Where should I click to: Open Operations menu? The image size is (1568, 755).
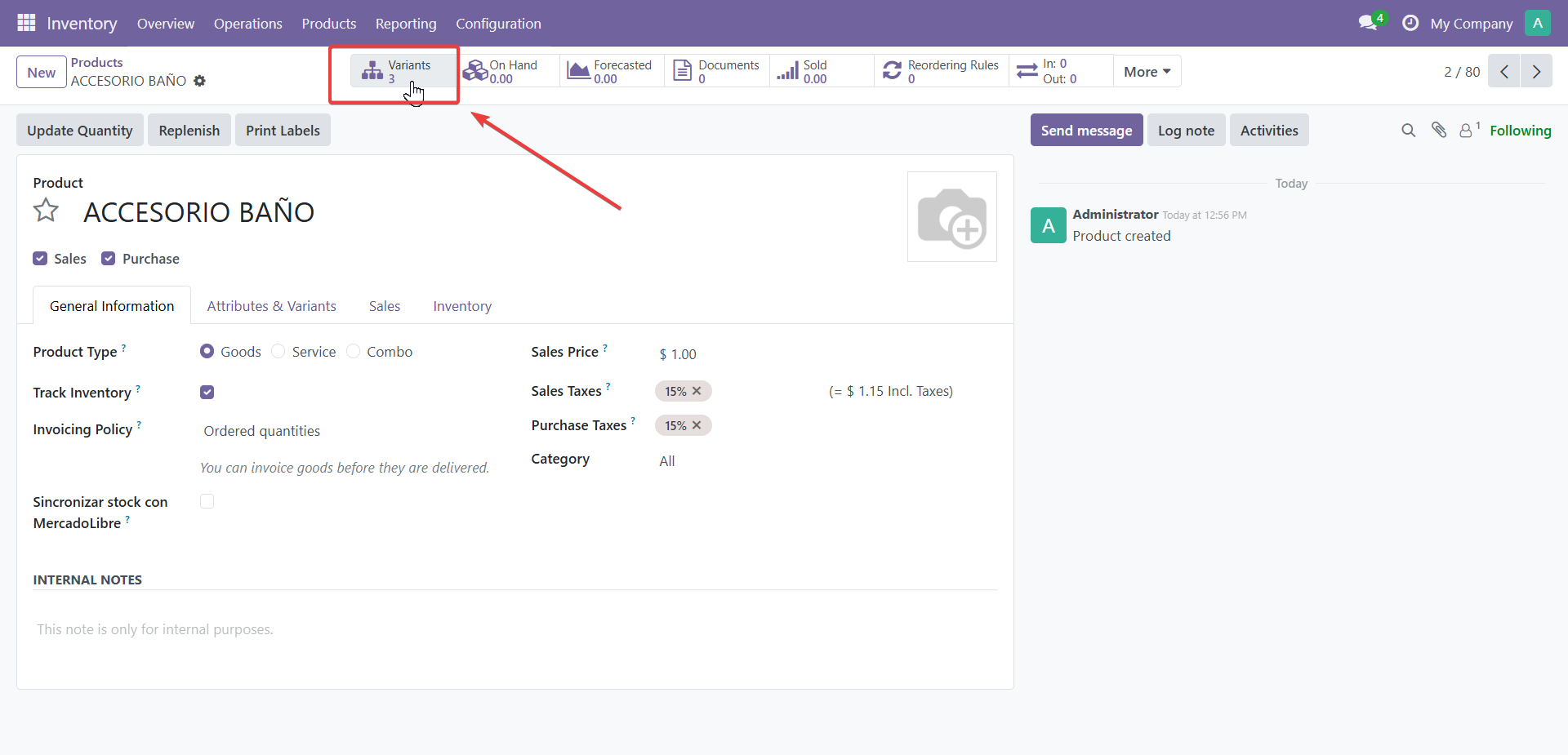coord(248,24)
